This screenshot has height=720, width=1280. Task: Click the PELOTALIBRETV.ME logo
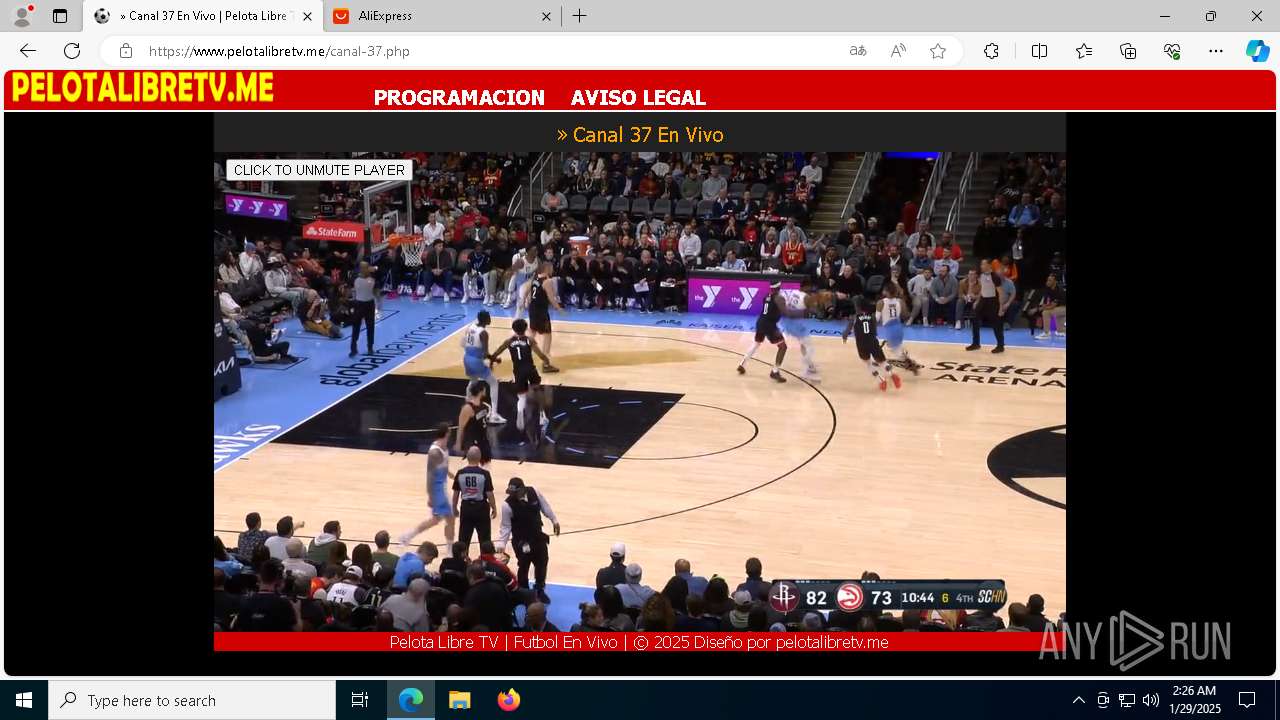tap(142, 88)
